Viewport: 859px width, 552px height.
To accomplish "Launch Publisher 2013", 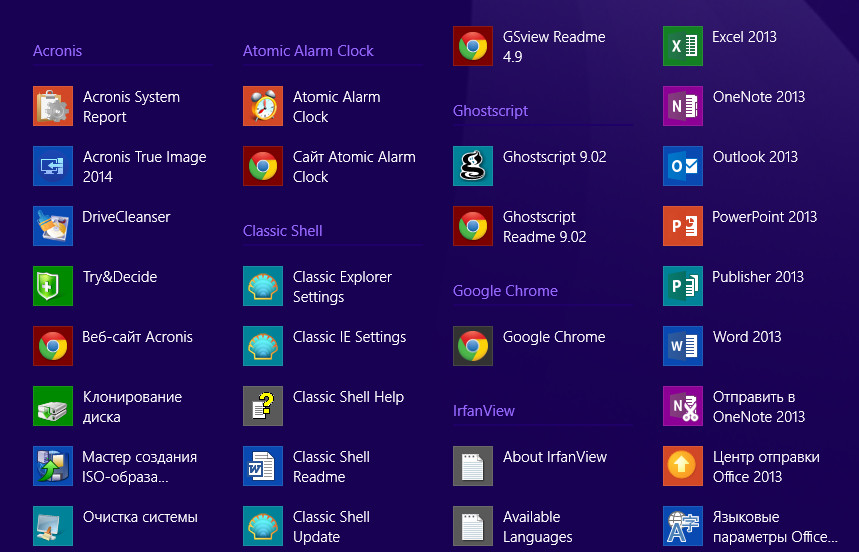I will click(x=683, y=286).
